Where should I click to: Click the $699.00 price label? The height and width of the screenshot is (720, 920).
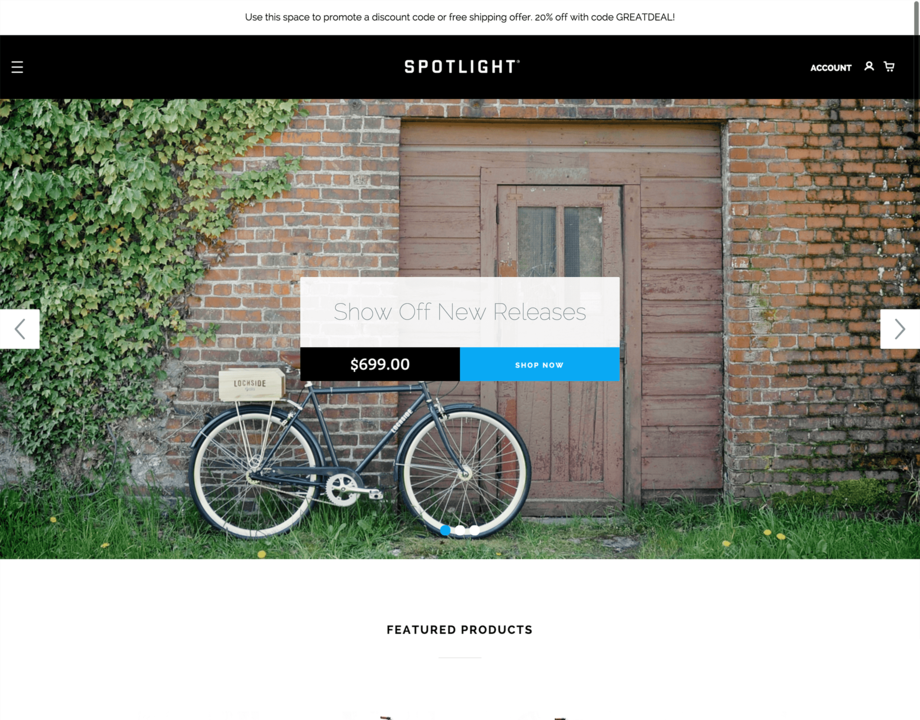(380, 364)
